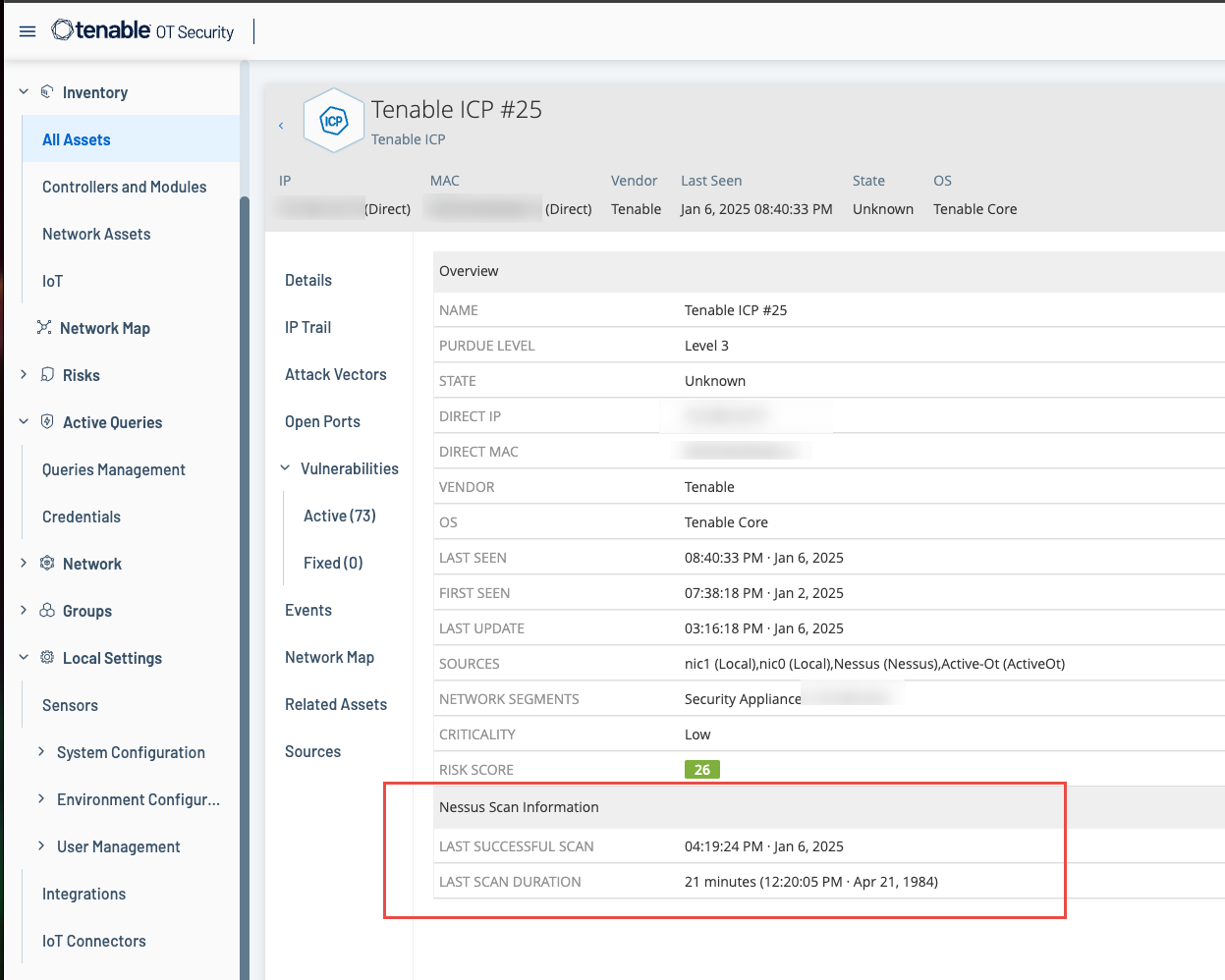Click the Inventory section icon
Viewport: 1225px width, 980px height.
coord(47,92)
